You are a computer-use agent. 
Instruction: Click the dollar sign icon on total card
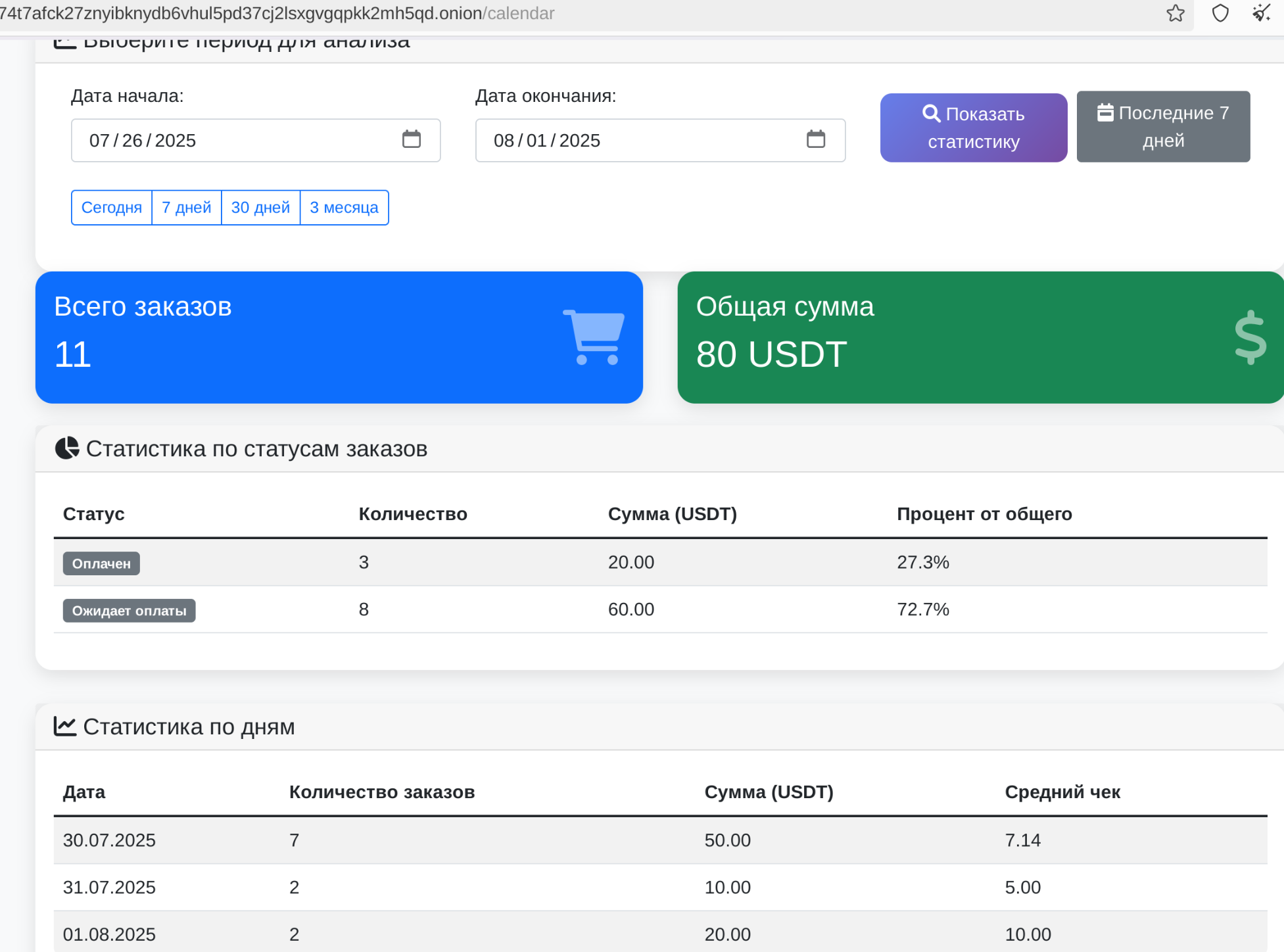click(x=1250, y=337)
